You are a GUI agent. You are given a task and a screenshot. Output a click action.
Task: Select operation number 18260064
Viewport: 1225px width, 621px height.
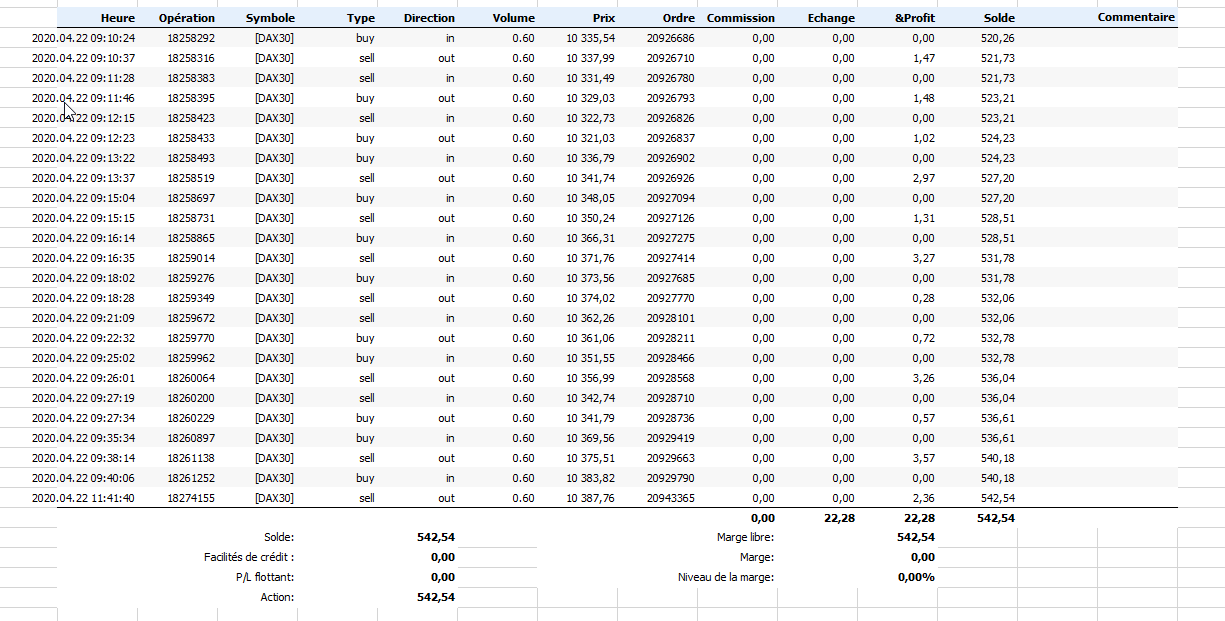coord(191,378)
